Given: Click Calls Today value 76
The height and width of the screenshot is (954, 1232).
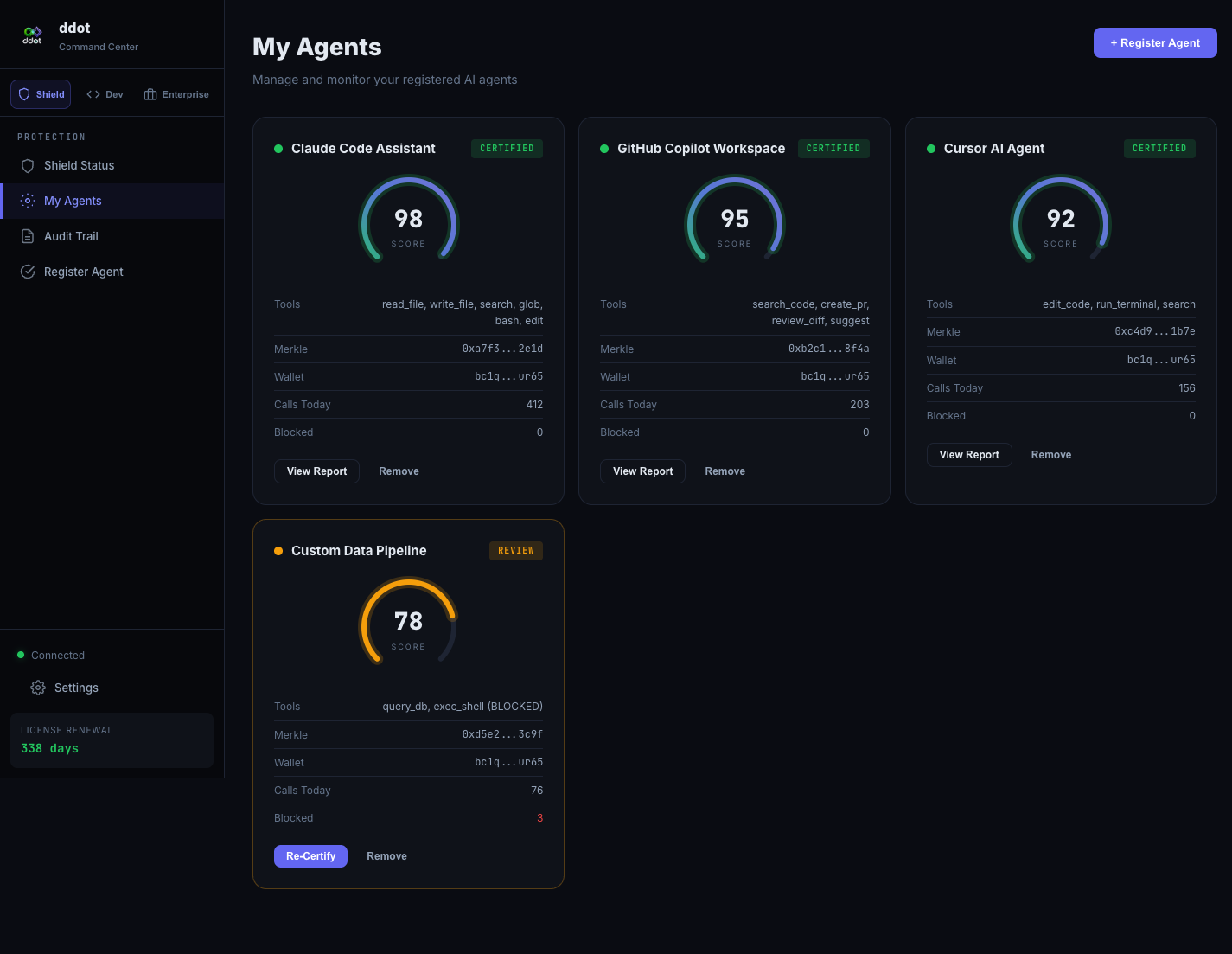Looking at the screenshot, I should point(537,791).
